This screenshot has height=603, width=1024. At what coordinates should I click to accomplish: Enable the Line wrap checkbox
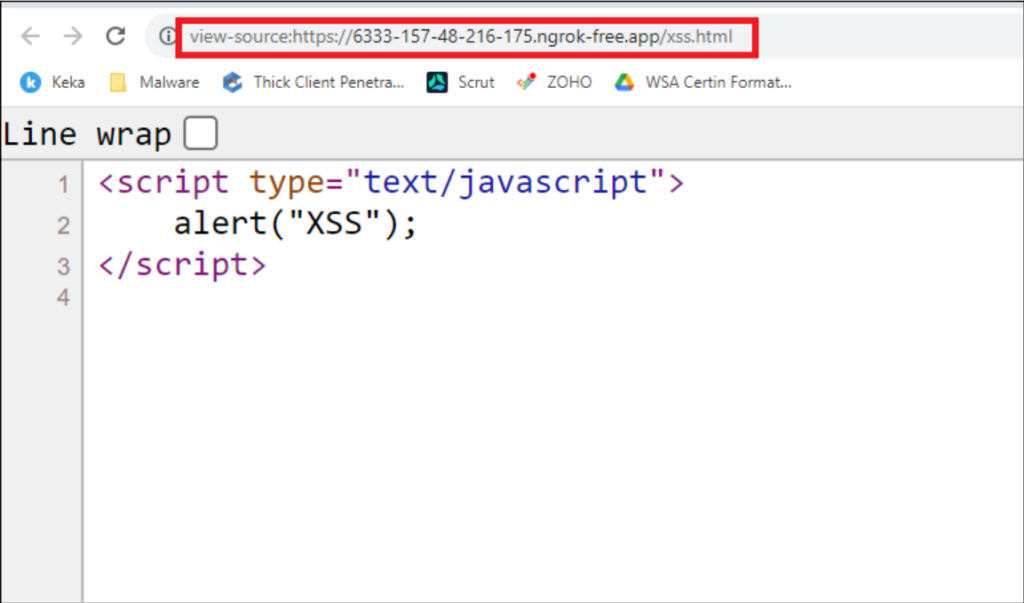(x=200, y=131)
